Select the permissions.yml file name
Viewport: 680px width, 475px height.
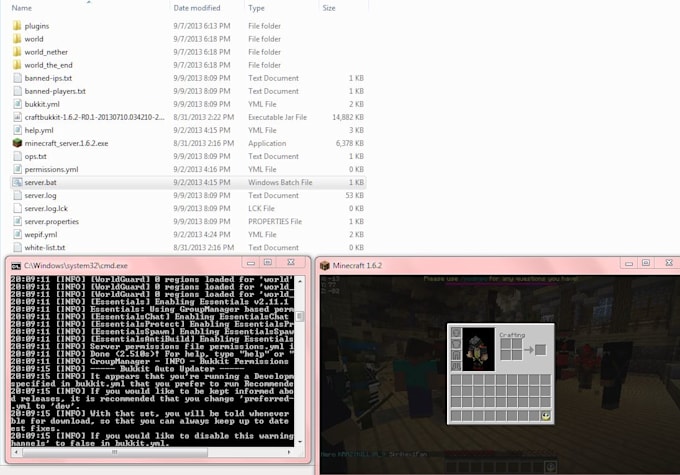click(x=51, y=169)
